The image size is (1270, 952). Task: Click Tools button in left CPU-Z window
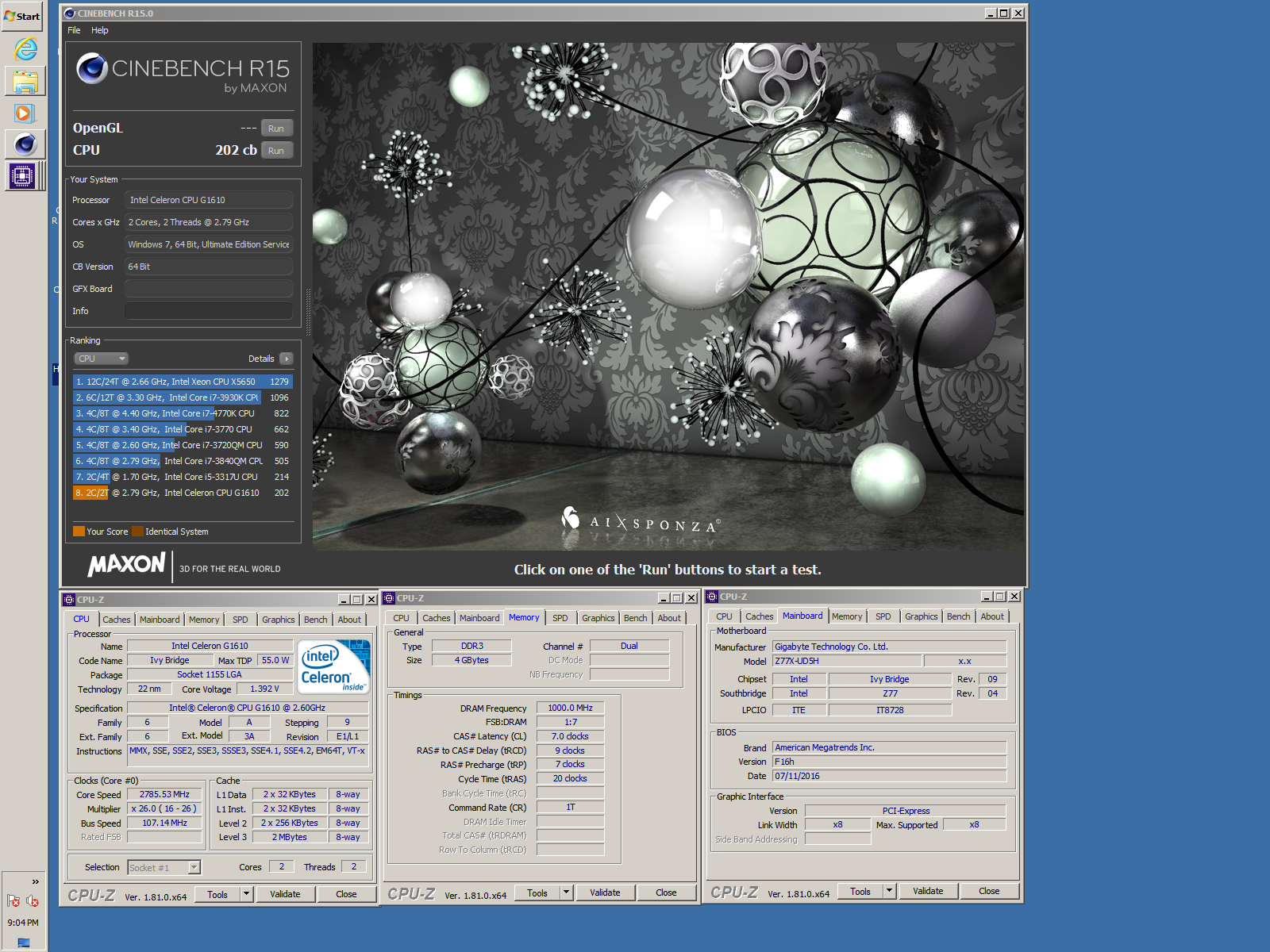tap(217, 894)
